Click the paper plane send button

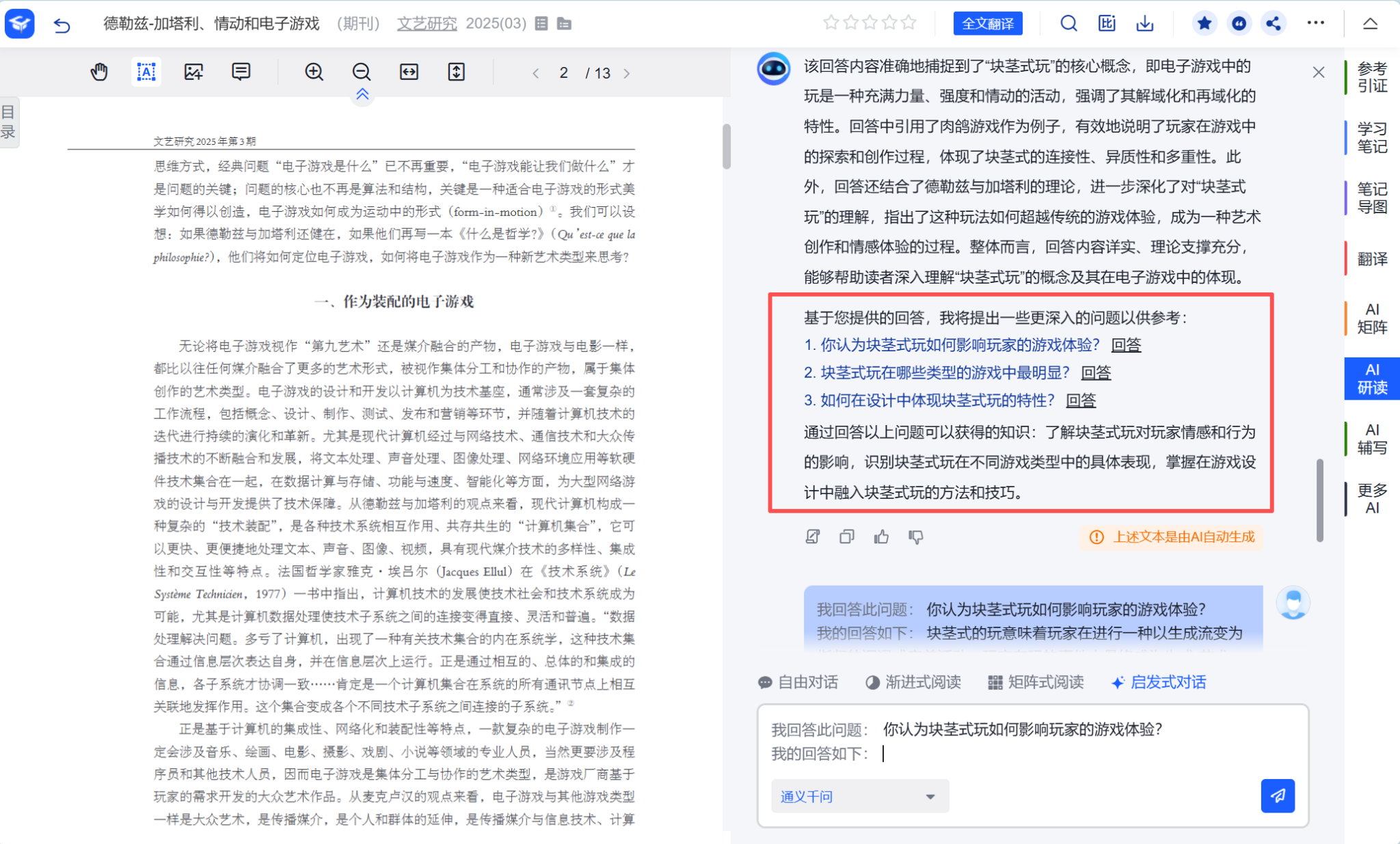(x=1277, y=795)
